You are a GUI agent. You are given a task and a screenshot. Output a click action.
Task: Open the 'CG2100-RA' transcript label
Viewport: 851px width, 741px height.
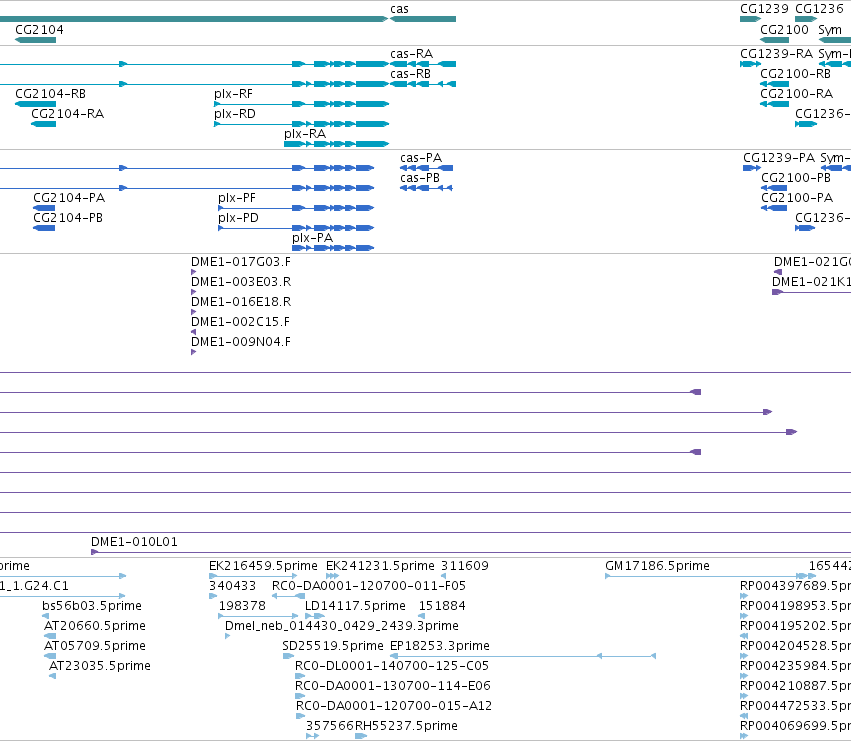point(796,94)
